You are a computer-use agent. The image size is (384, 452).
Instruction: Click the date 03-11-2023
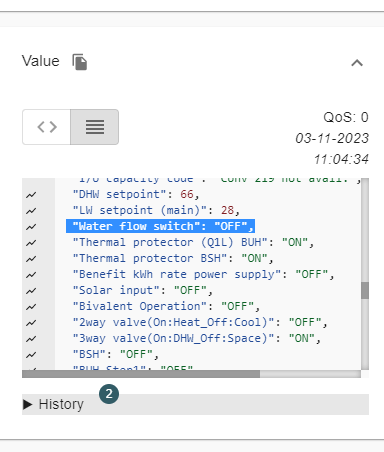[x=332, y=138]
